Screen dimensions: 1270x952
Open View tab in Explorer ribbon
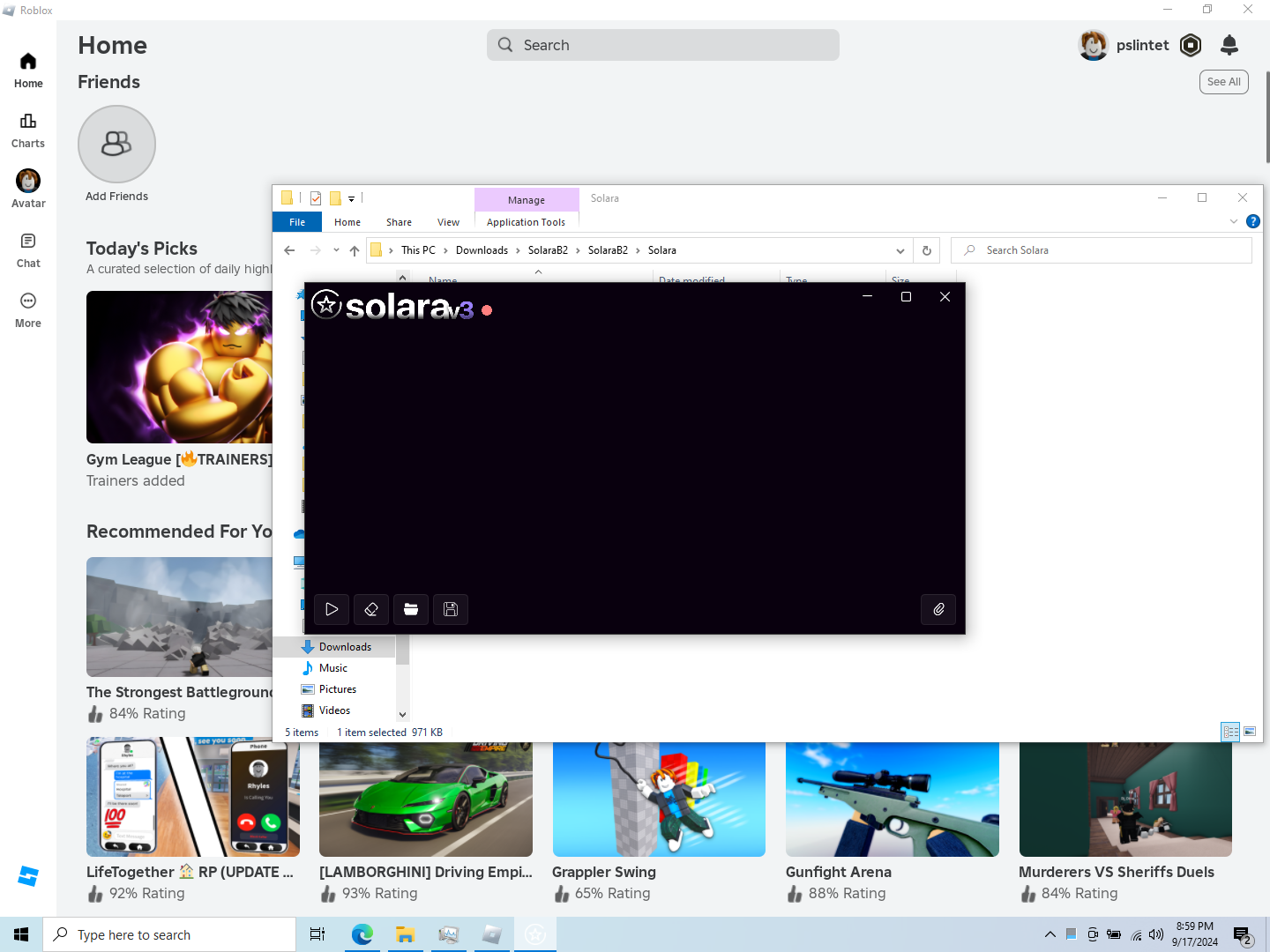click(448, 222)
